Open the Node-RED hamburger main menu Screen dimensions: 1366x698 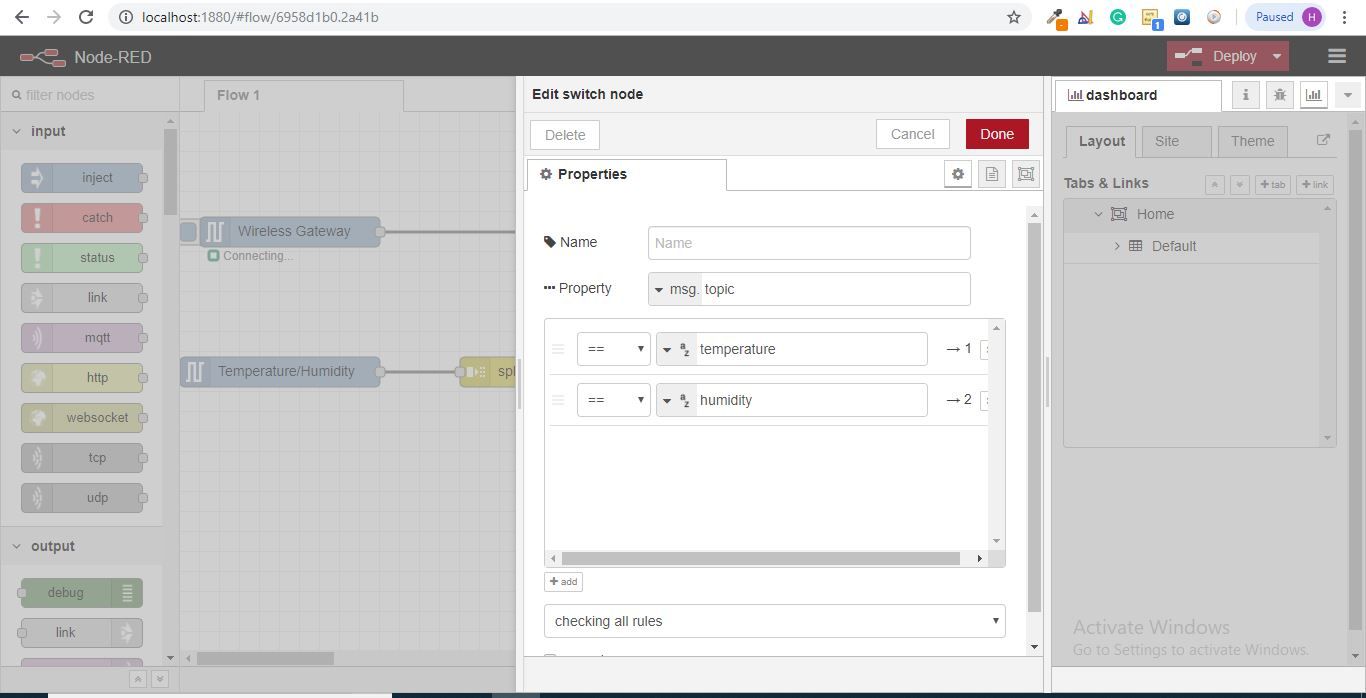1337,56
